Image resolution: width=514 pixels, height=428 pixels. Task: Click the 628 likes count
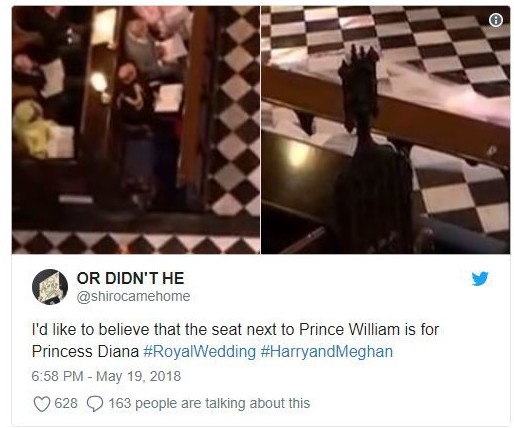66,403
